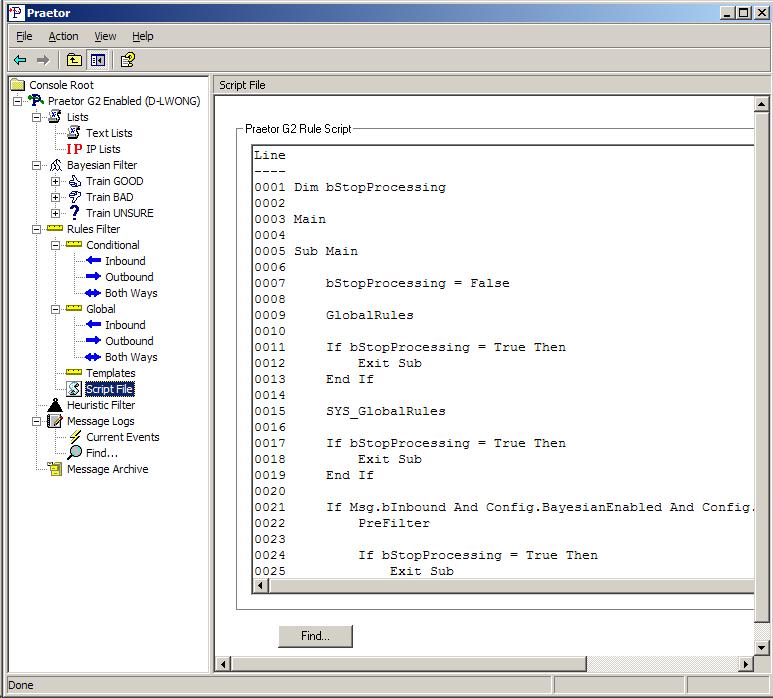This screenshot has width=773, height=698.
Task: Collapse the Message Logs node
Action: point(36,421)
